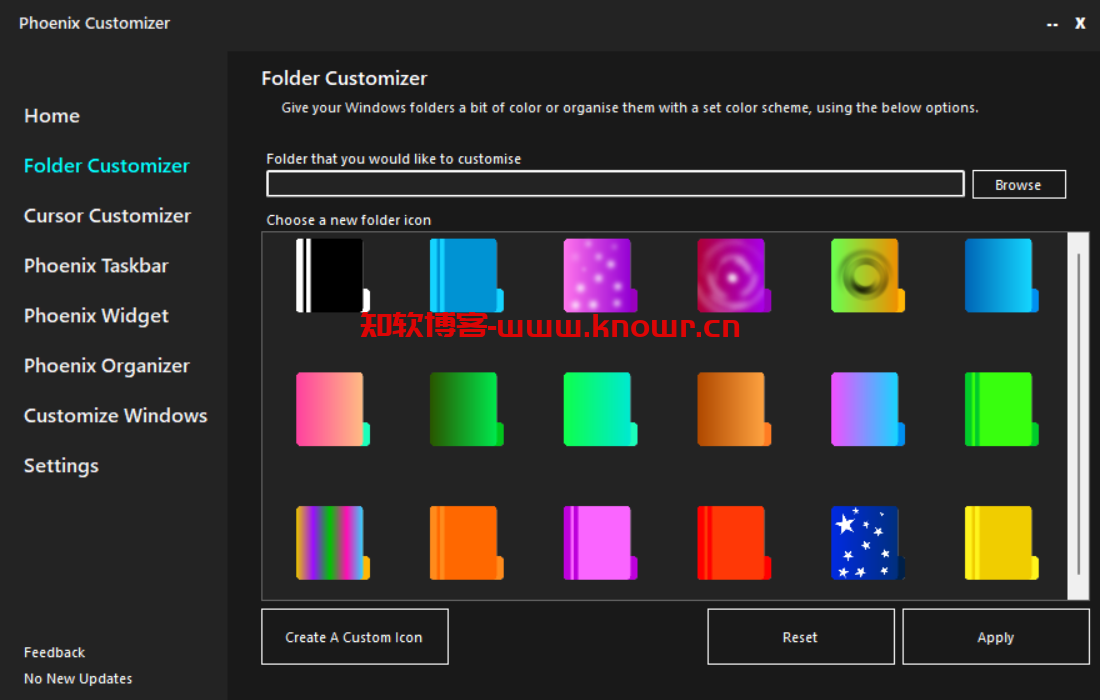Select the magenta swirl folder icon
Image resolution: width=1100 pixels, height=700 pixels.
(x=734, y=276)
